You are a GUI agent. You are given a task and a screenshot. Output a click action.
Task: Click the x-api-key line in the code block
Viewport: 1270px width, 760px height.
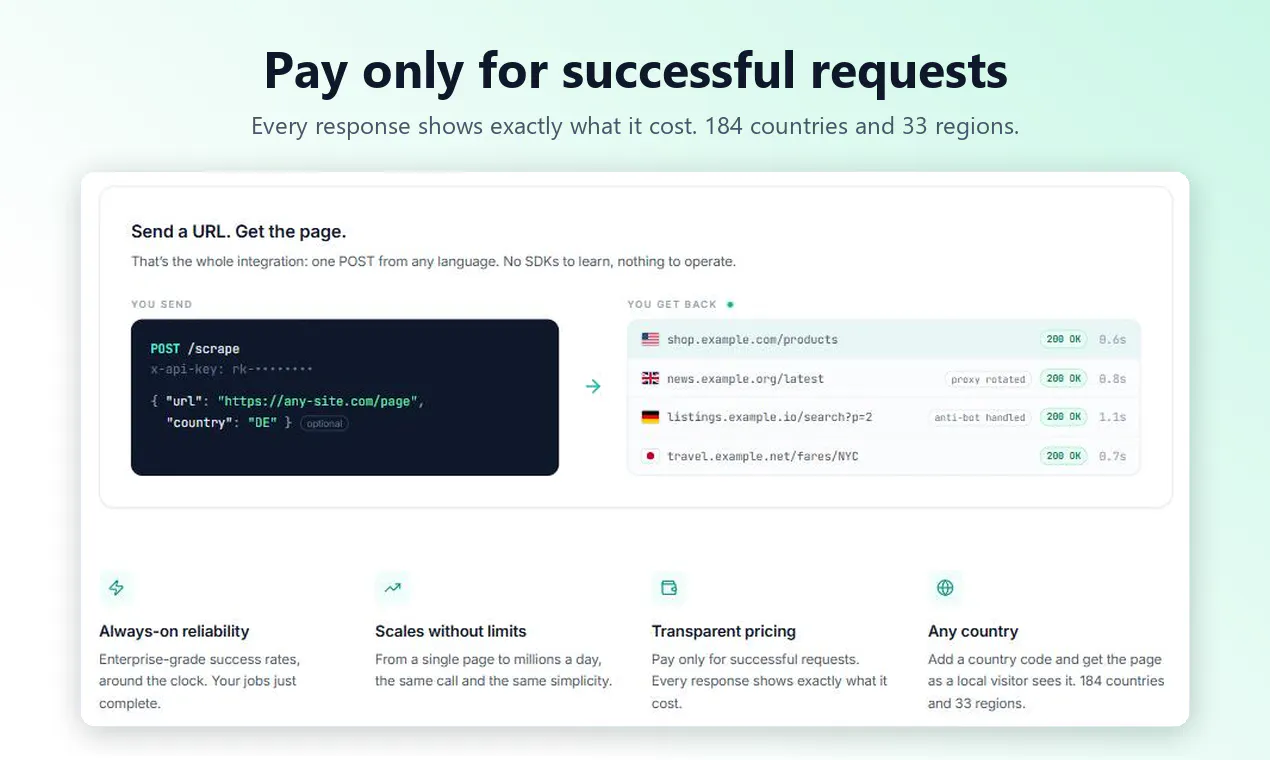click(x=231, y=369)
